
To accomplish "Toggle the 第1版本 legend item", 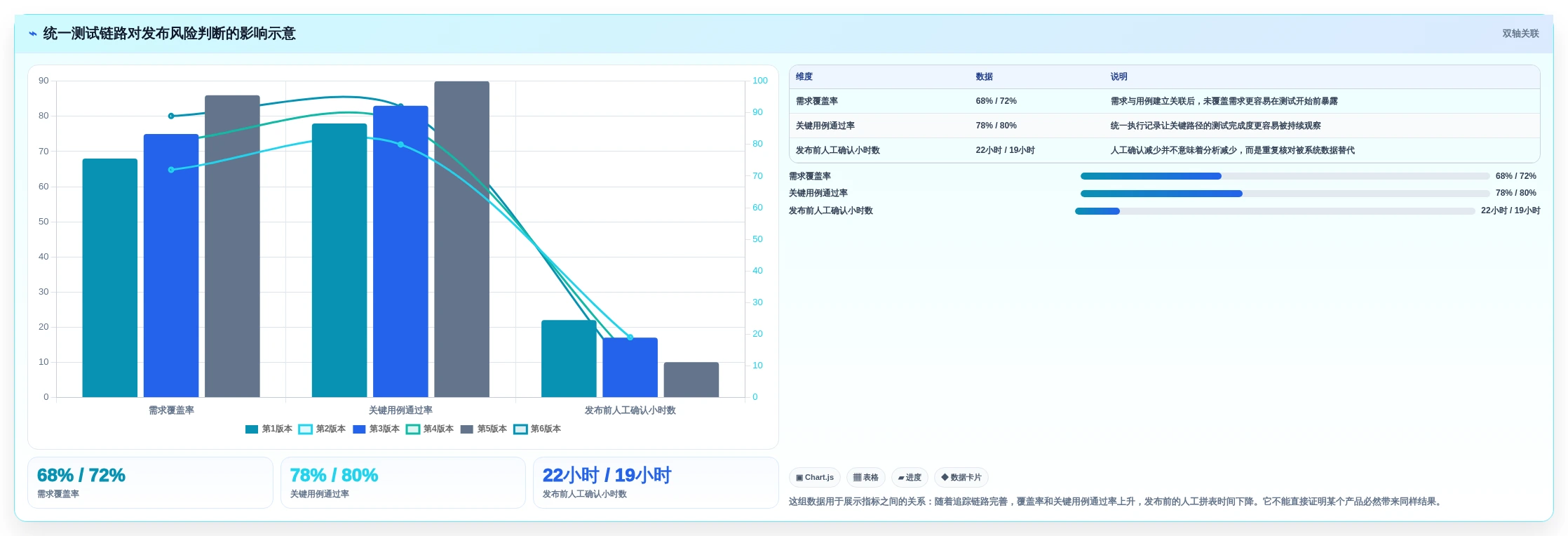I will [269, 429].
